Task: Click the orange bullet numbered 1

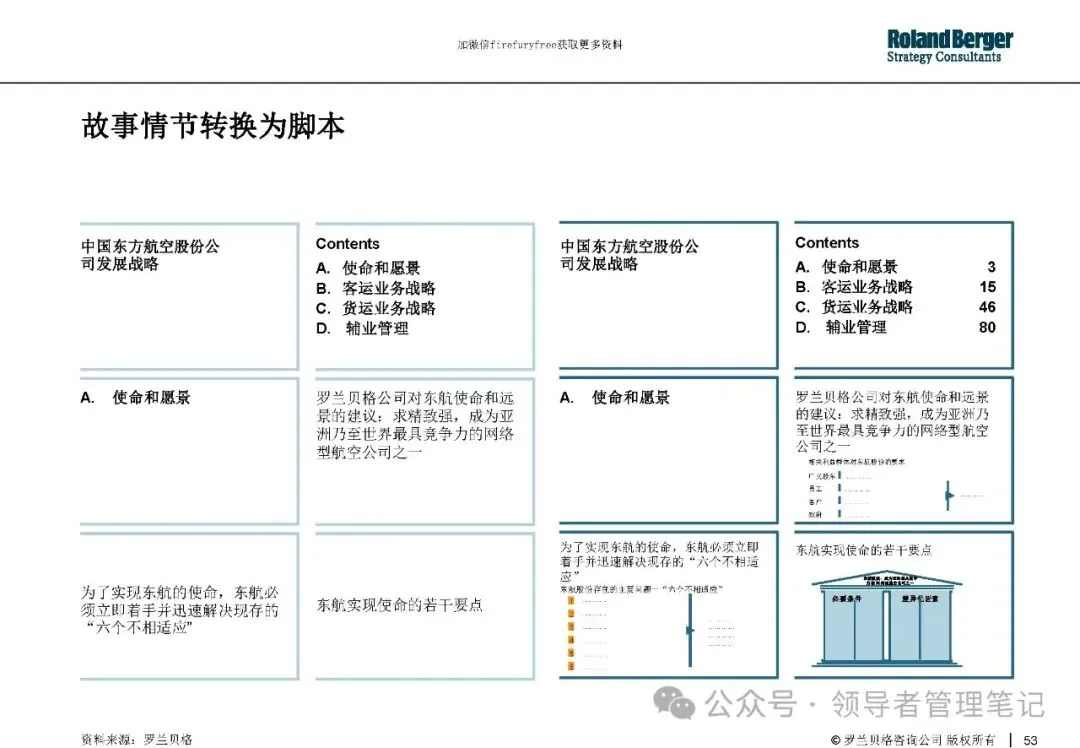Action: pyautogui.click(x=571, y=601)
